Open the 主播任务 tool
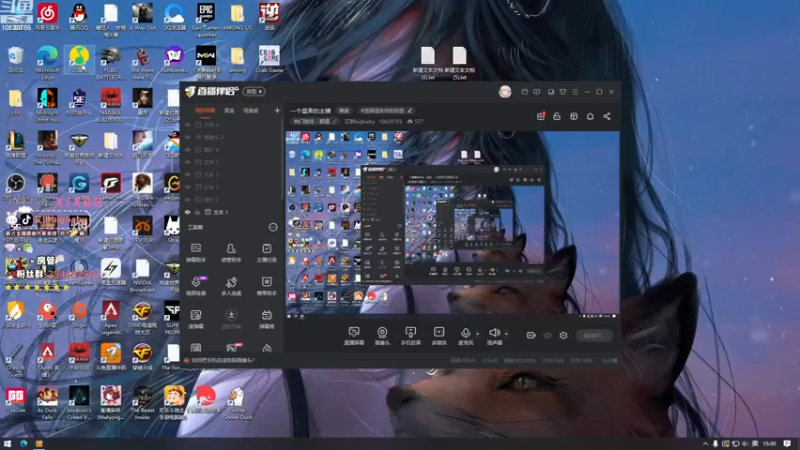 click(x=266, y=253)
